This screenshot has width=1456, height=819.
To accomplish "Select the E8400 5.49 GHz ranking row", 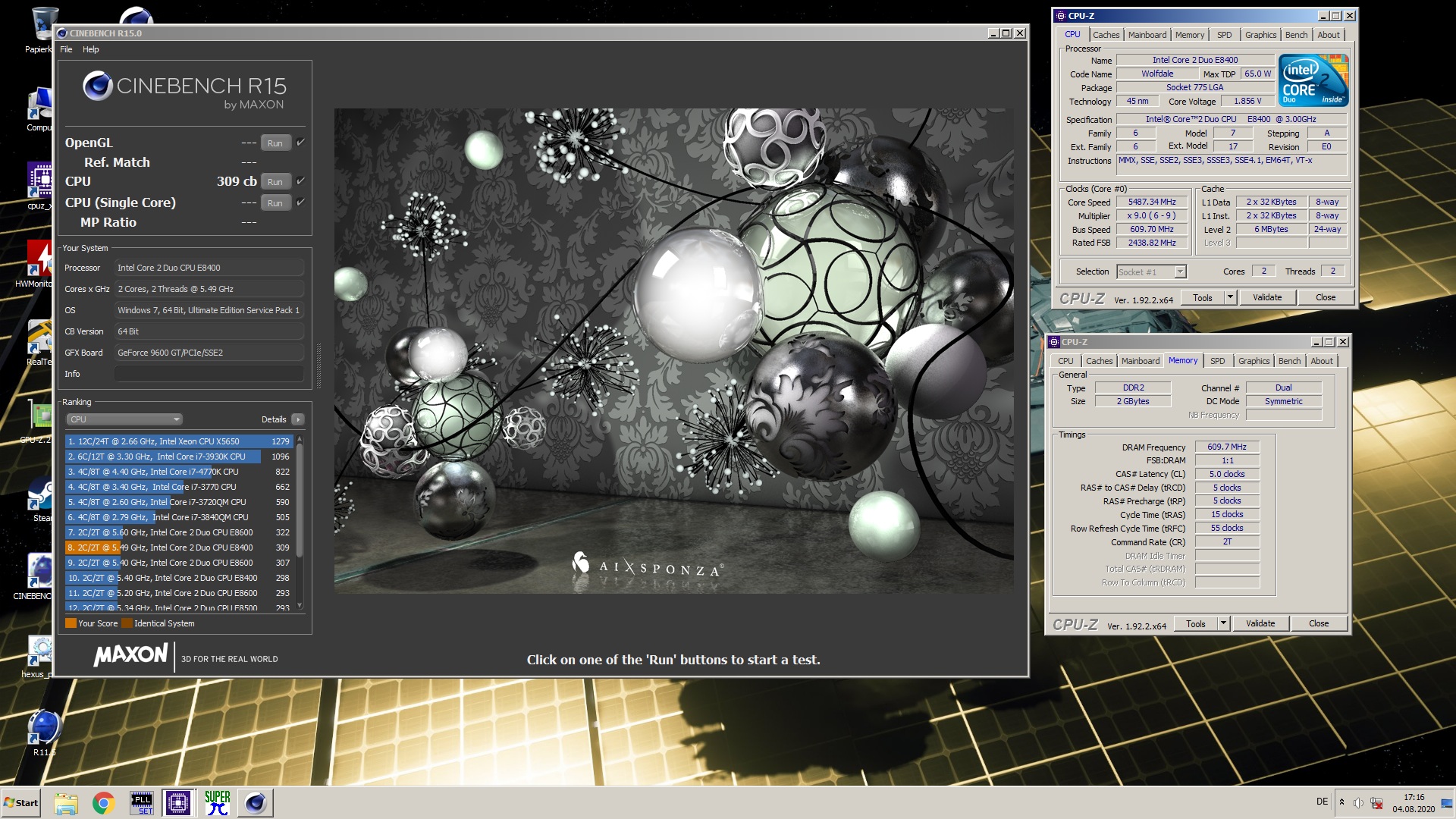I will (180, 548).
